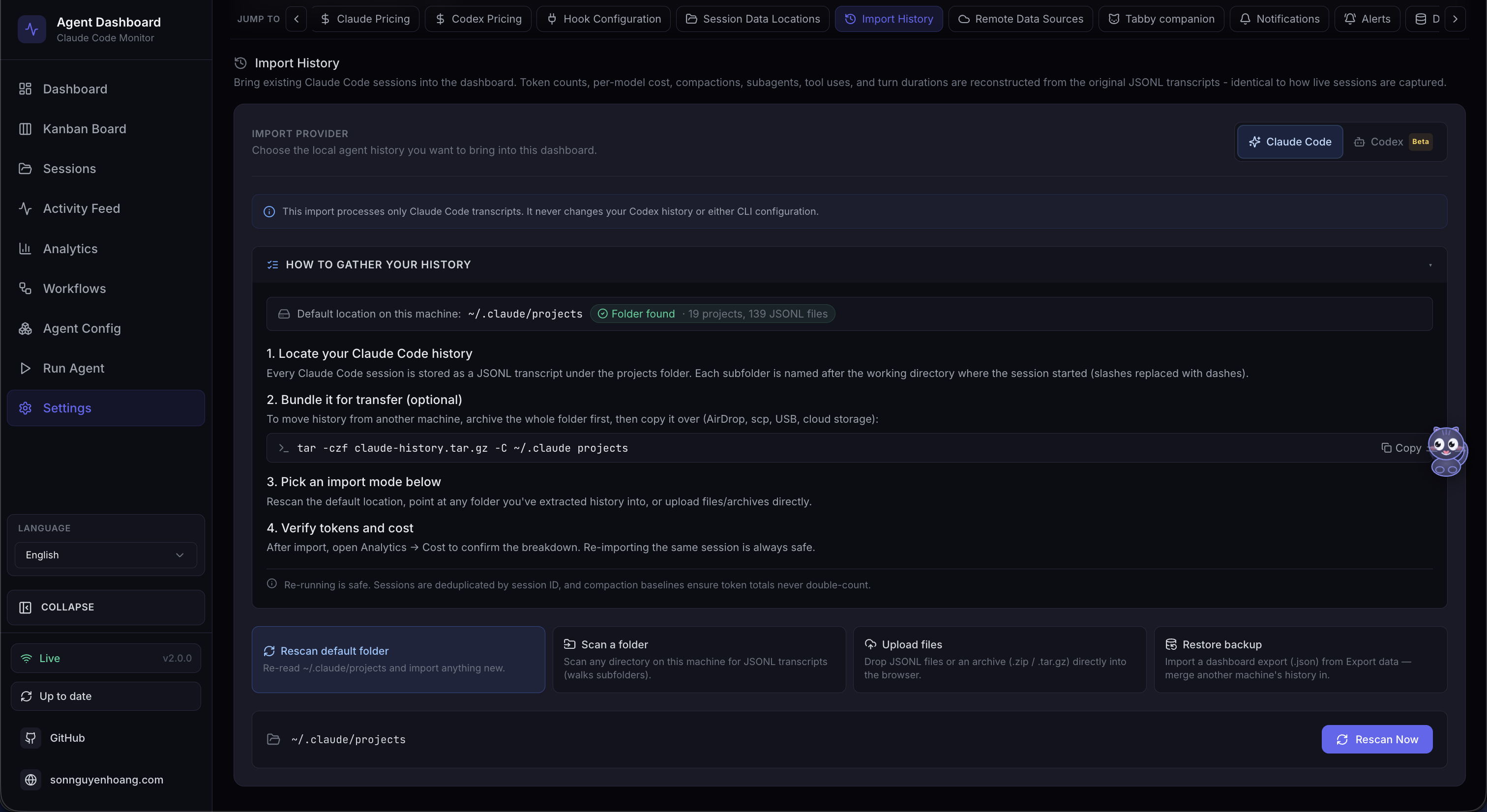1487x812 pixels.
Task: Jump to the Alerts section
Action: click(1367, 19)
